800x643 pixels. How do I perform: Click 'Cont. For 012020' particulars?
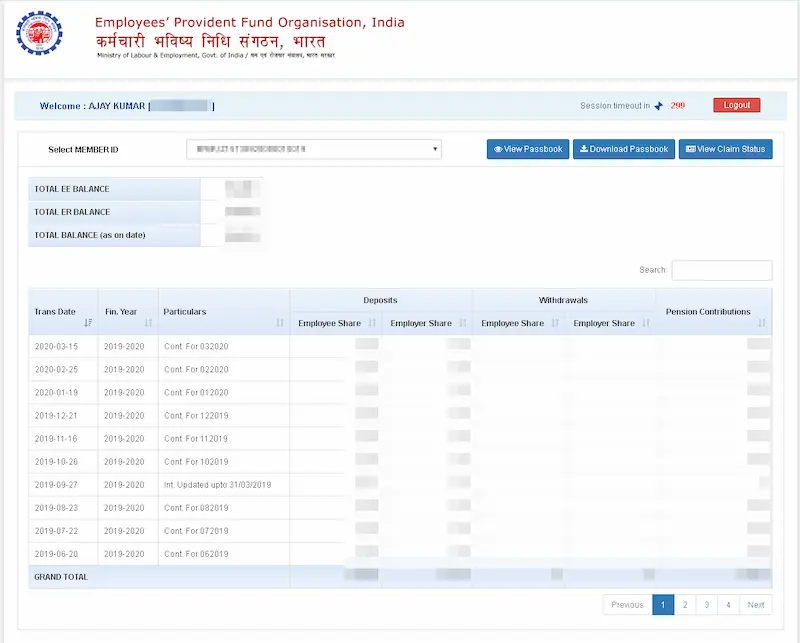(x=196, y=392)
